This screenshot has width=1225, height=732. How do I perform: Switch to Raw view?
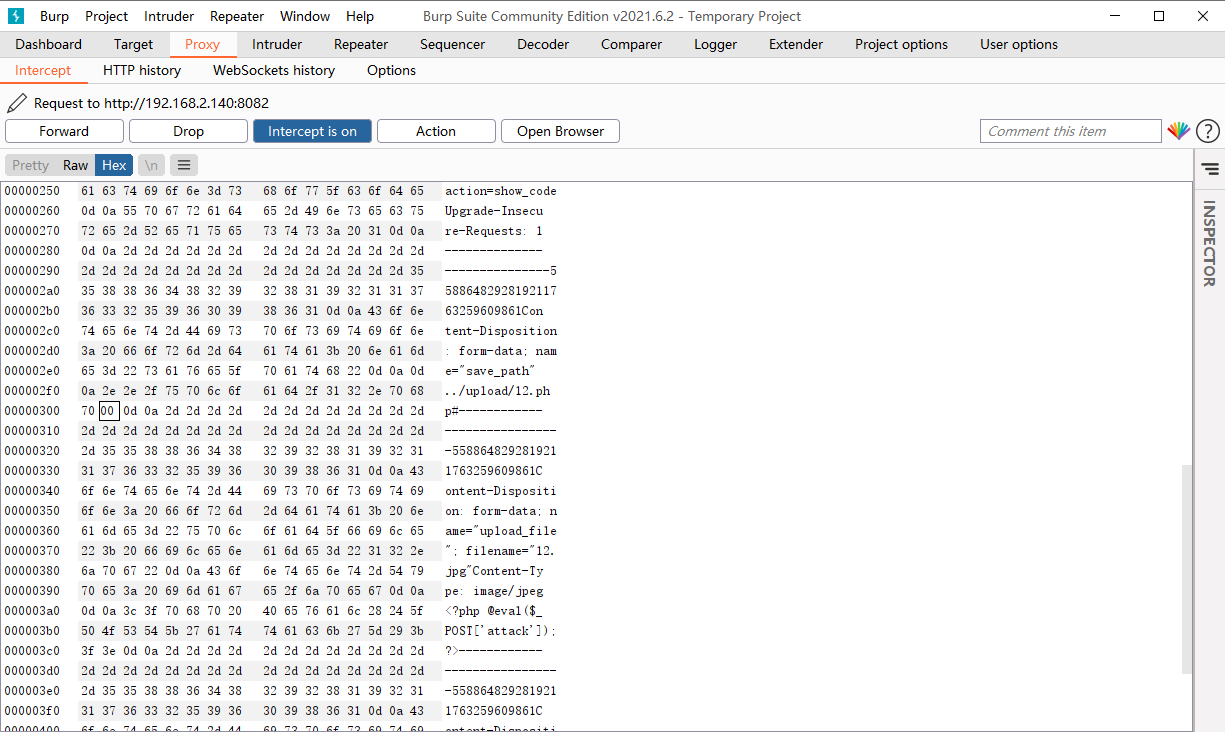point(76,165)
